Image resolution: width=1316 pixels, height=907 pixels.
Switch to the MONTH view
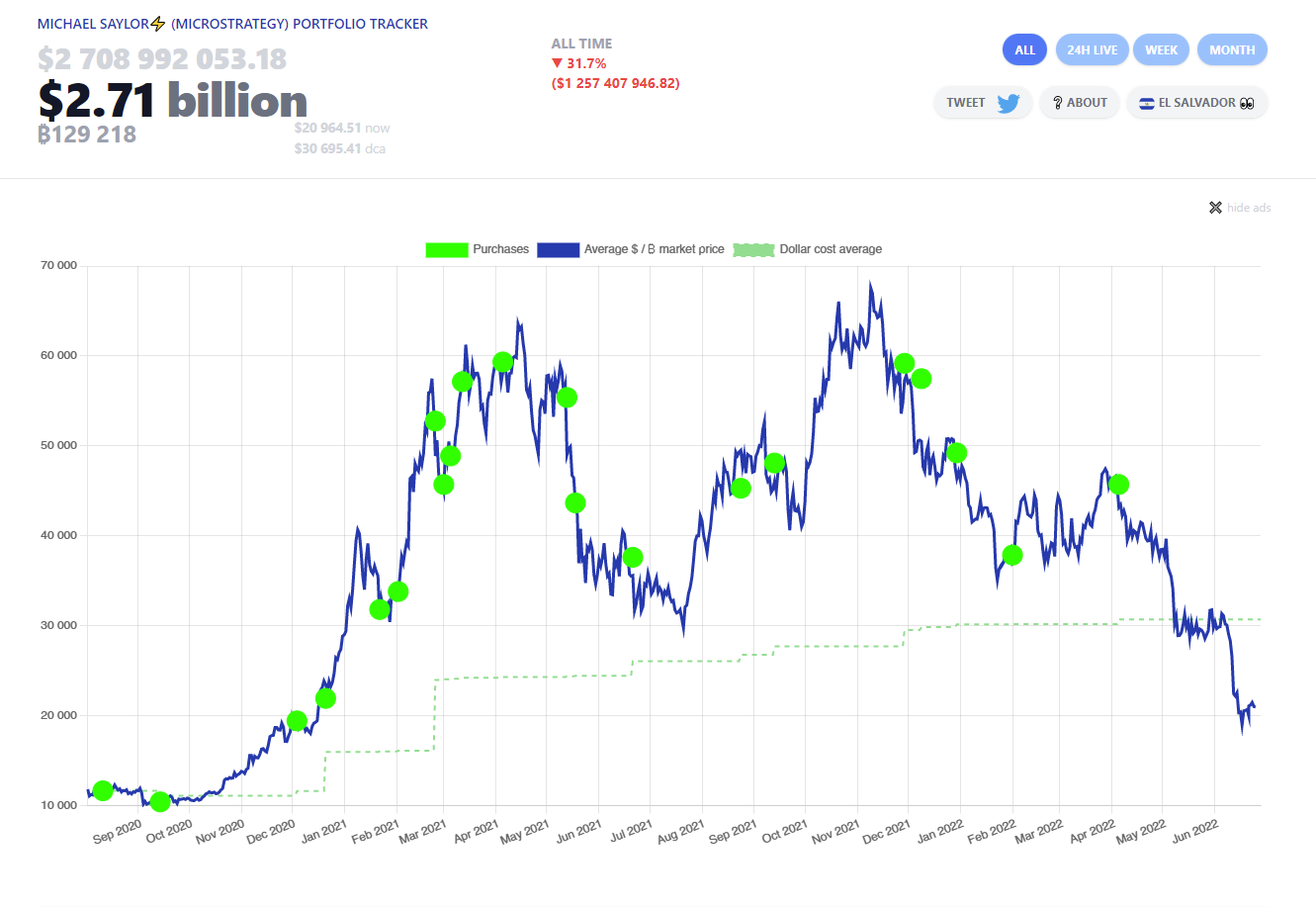pyautogui.click(x=1232, y=49)
